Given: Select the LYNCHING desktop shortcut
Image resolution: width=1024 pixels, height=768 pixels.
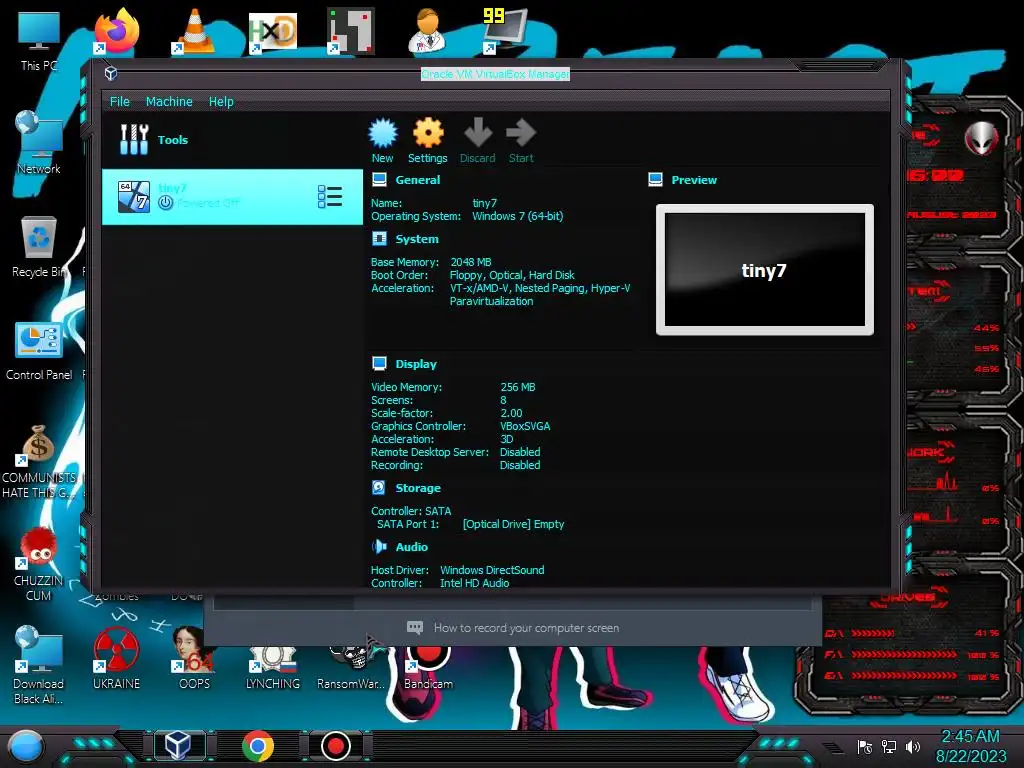Looking at the screenshot, I should 273,666.
